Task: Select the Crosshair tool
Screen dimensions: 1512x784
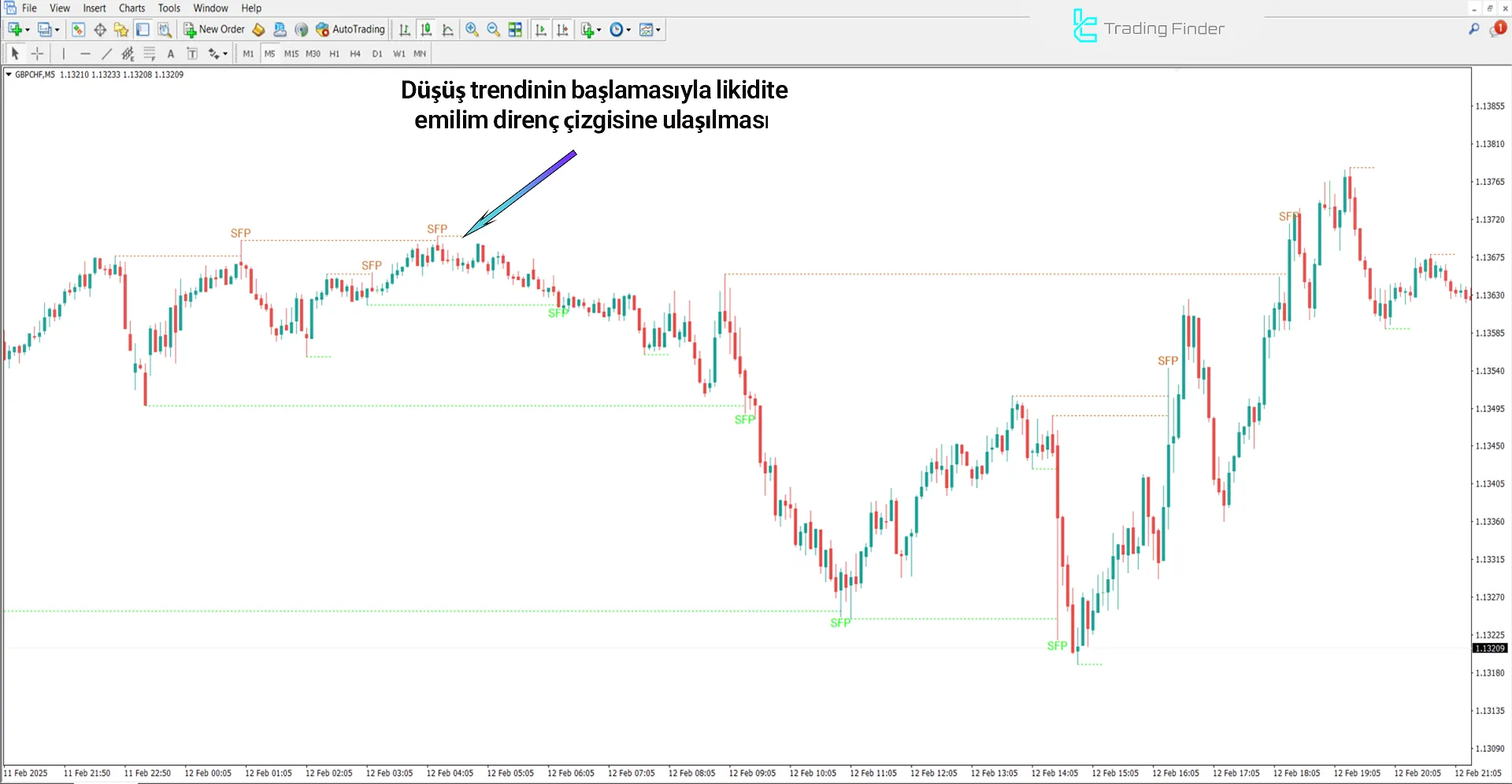Action: click(x=37, y=53)
